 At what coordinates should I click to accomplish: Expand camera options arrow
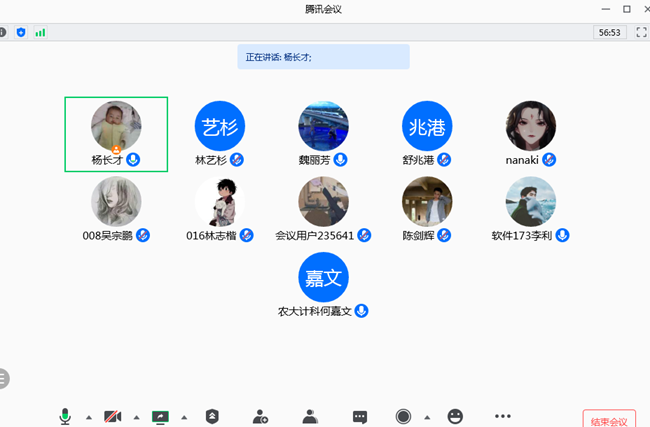pos(136,417)
